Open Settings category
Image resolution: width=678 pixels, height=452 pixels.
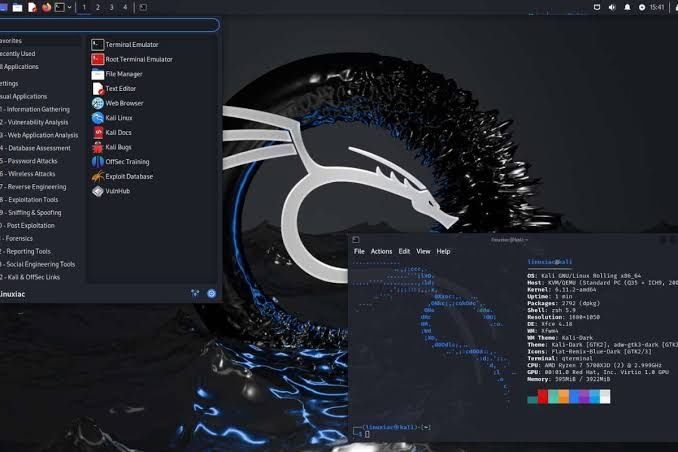[9, 83]
